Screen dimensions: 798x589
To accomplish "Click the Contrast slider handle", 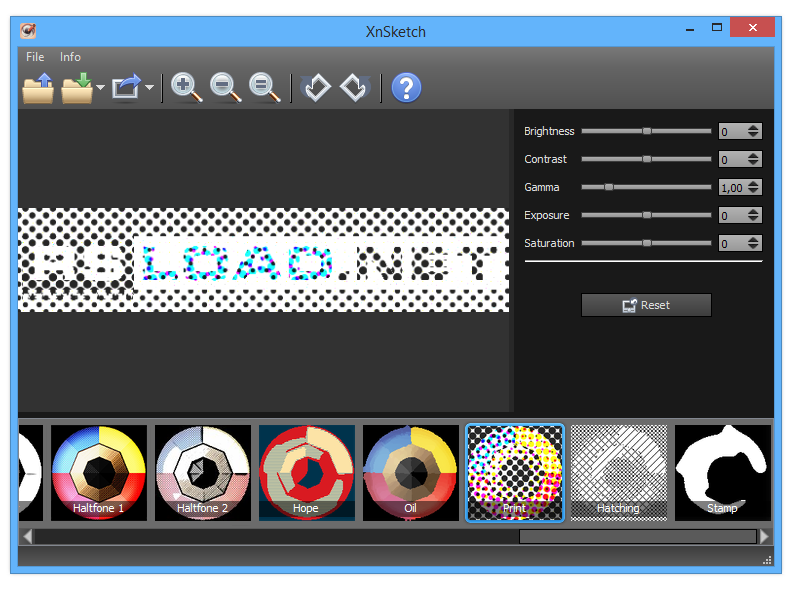I will point(646,159).
